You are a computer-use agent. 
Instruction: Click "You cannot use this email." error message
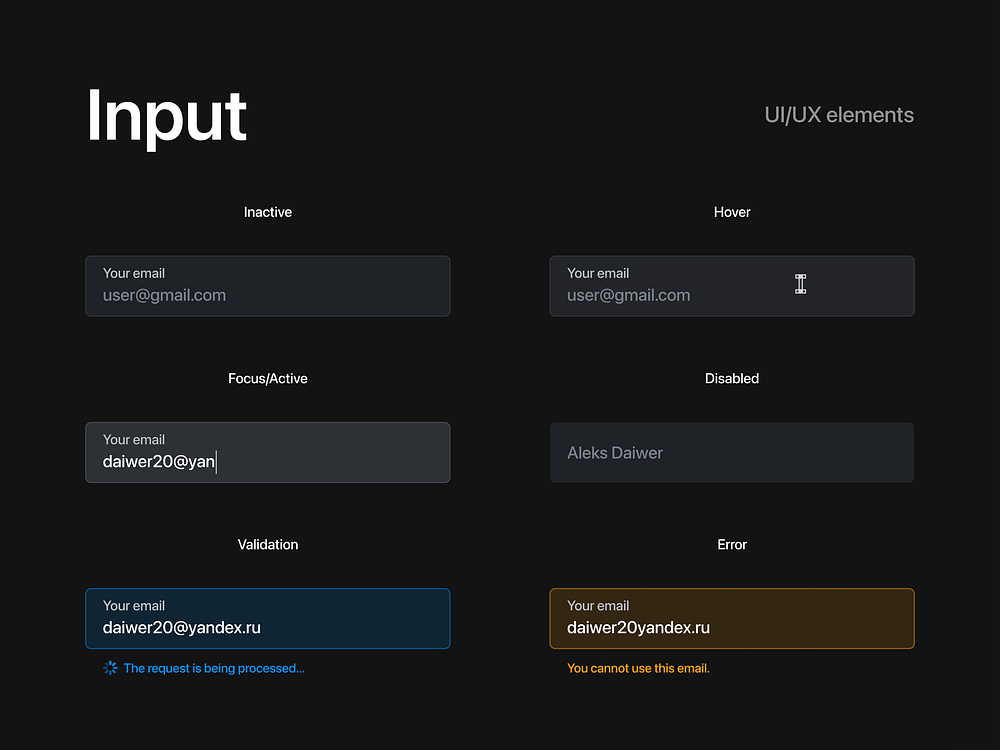pyautogui.click(x=638, y=668)
